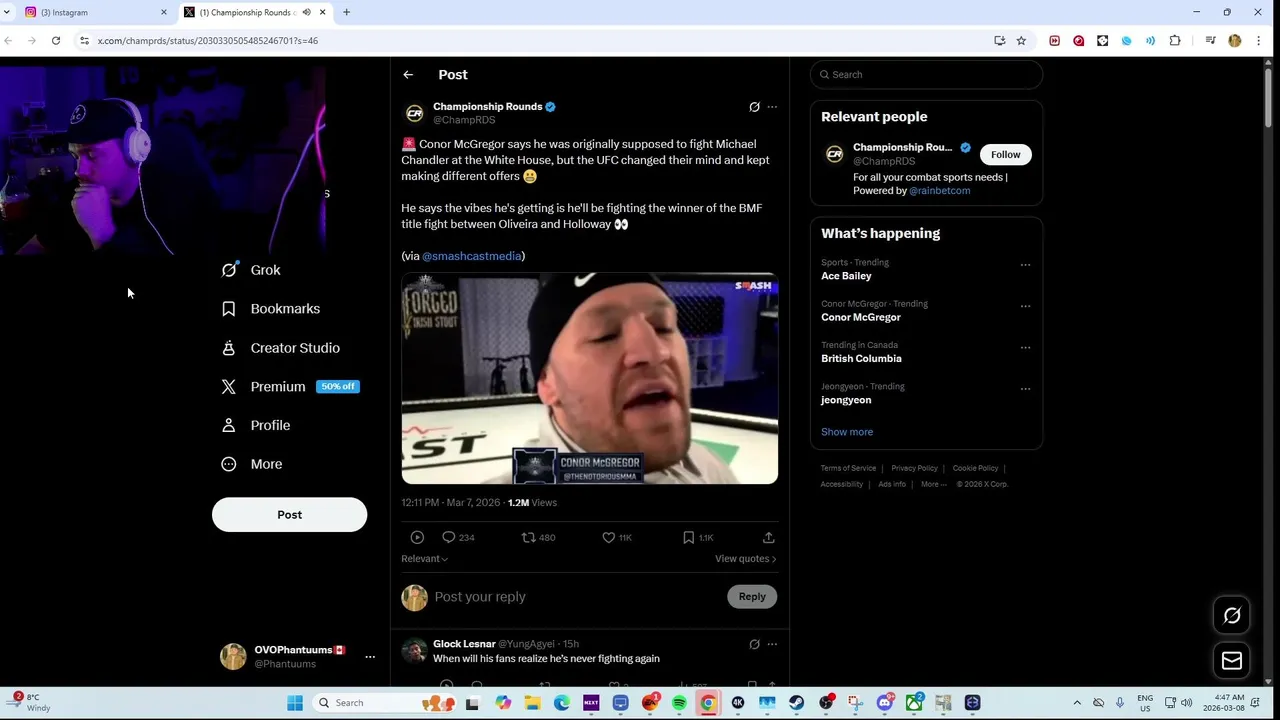Open the Chrome three-dot menu

click(x=1258, y=41)
